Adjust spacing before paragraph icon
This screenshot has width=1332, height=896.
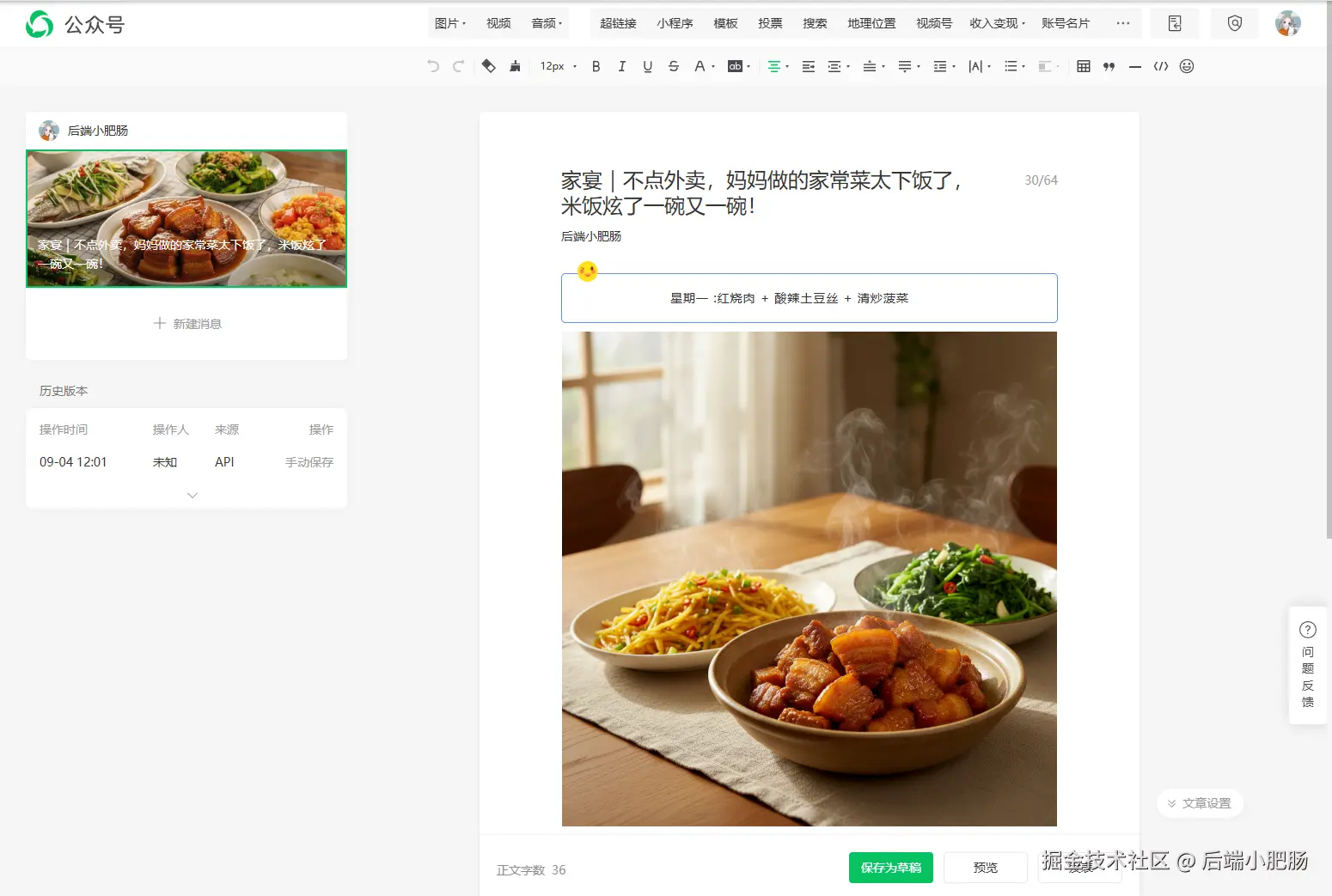coord(869,66)
